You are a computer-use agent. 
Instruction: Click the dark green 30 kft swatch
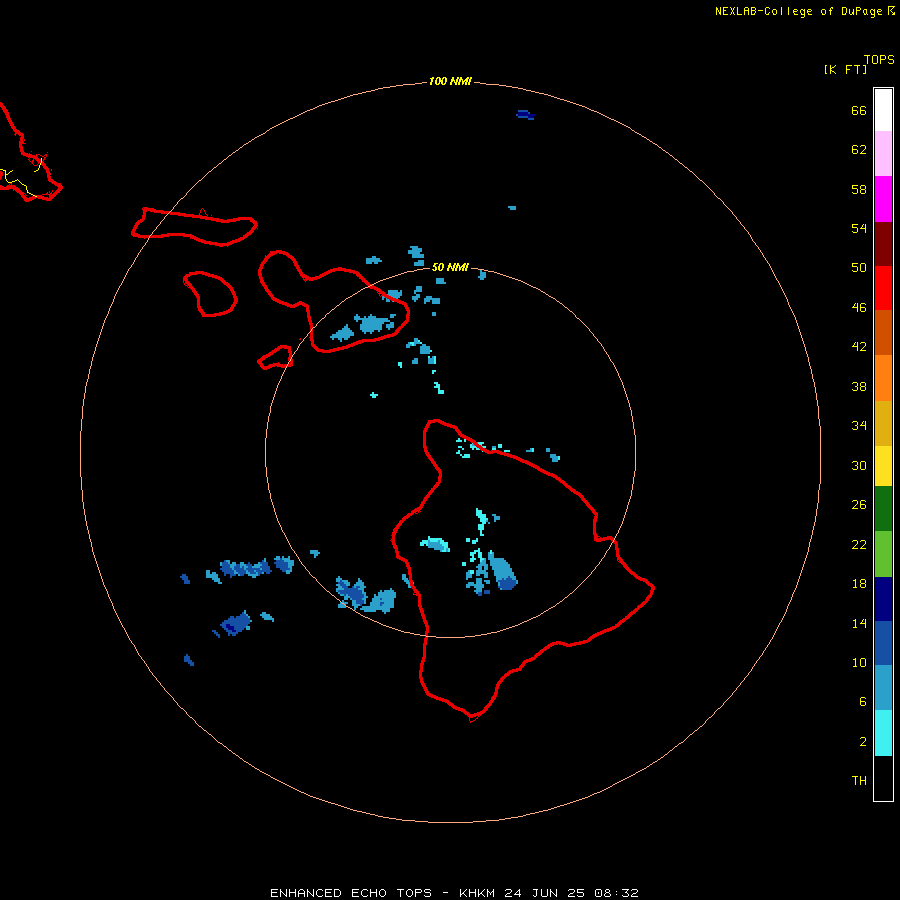click(883, 509)
